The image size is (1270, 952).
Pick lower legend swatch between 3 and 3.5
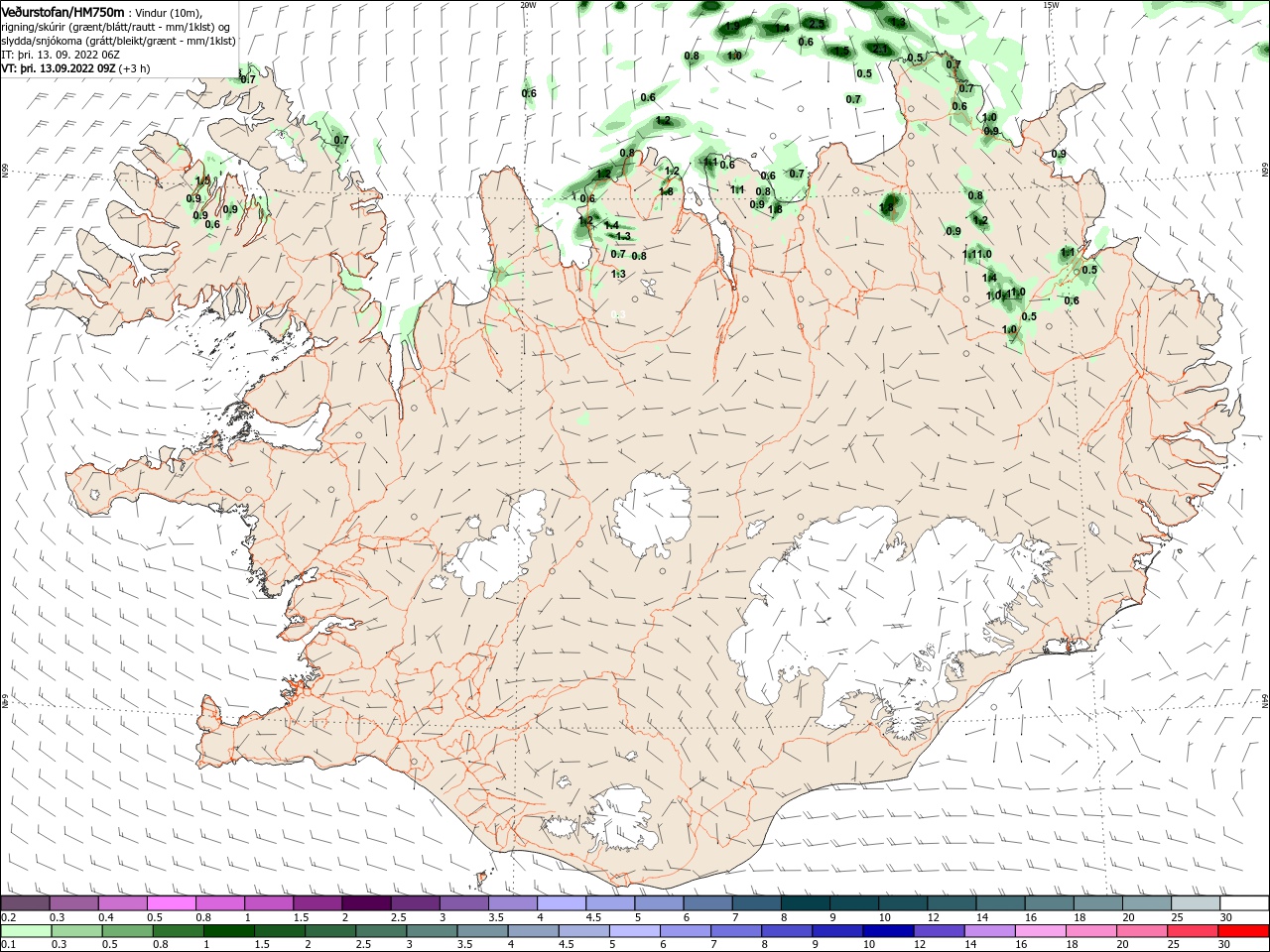click(x=432, y=931)
